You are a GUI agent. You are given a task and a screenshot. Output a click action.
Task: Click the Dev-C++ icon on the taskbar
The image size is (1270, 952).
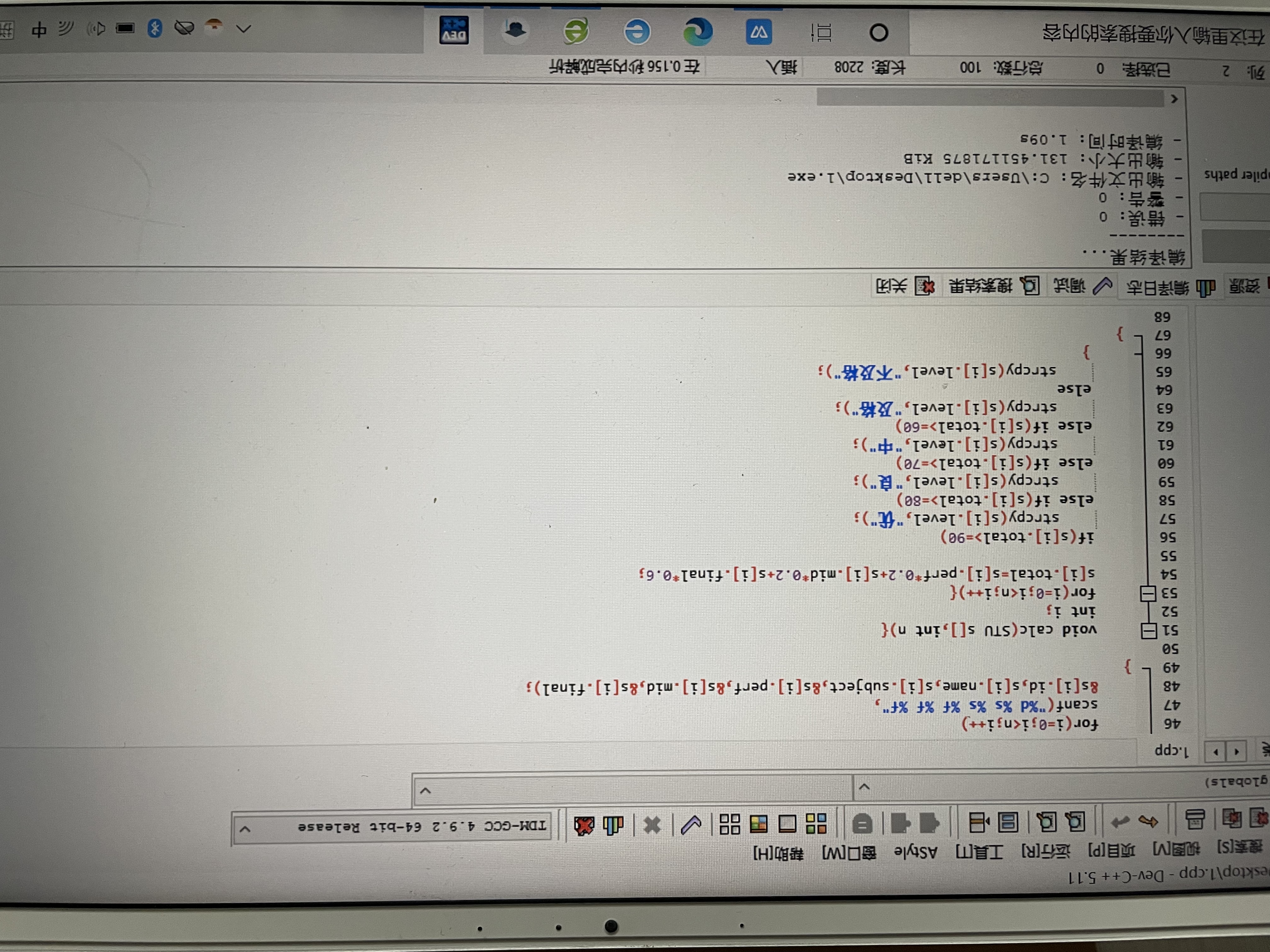click(x=454, y=30)
